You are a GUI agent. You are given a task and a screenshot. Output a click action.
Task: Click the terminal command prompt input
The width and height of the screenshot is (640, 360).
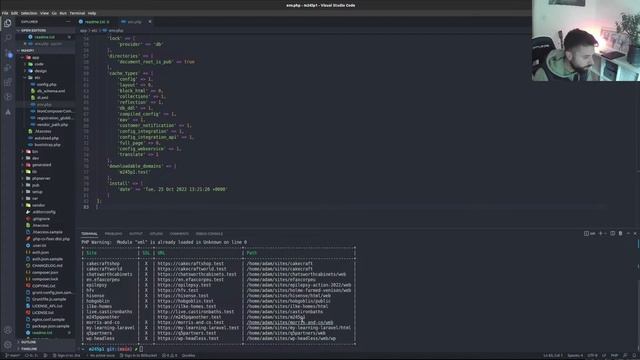tap(141, 349)
